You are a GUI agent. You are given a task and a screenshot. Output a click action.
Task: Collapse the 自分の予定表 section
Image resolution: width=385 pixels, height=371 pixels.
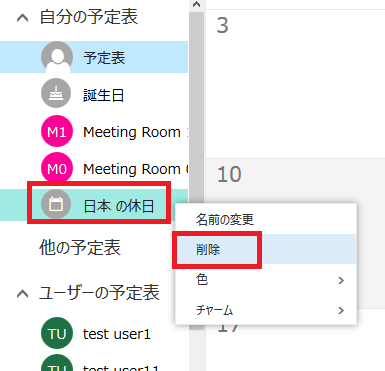(22, 18)
